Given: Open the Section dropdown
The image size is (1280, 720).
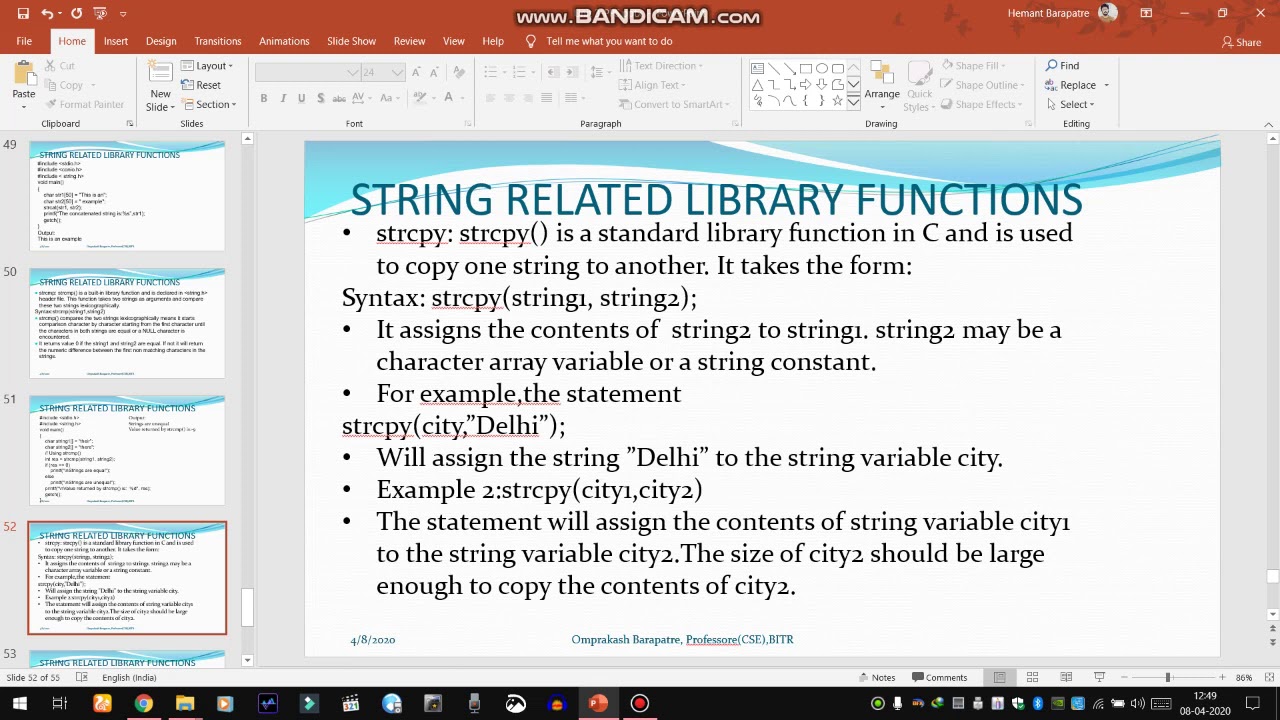Looking at the screenshot, I should tap(209, 104).
